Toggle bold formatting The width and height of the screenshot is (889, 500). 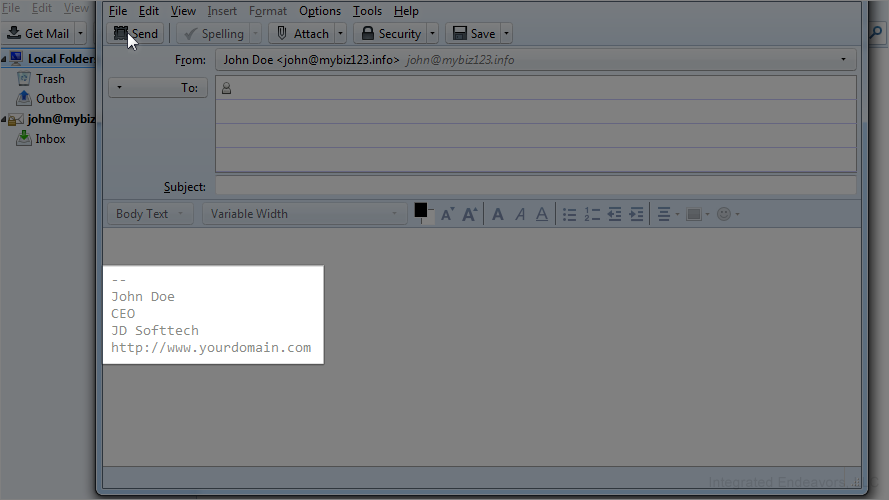click(498, 214)
